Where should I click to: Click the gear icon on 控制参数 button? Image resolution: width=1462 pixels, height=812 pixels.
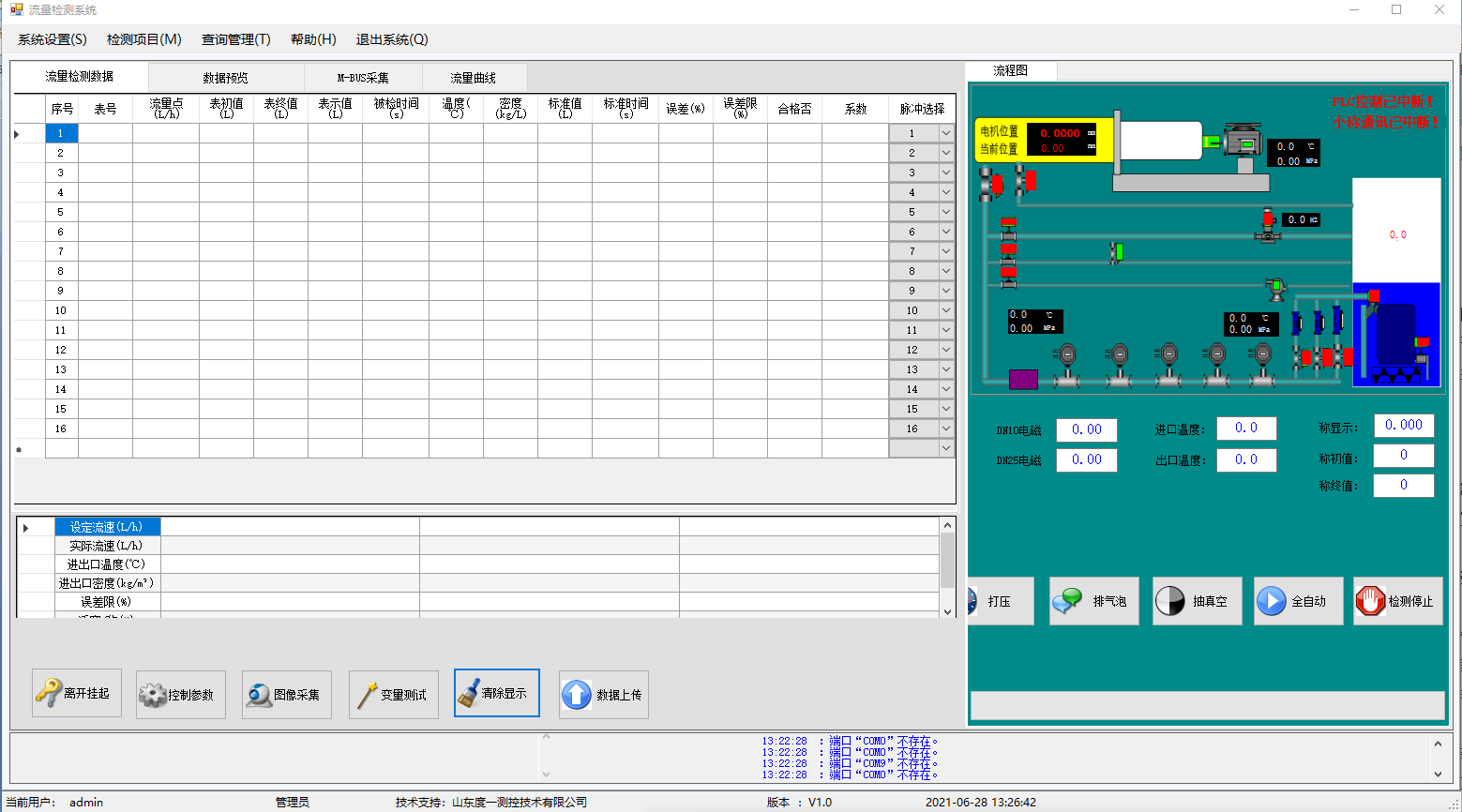click(x=153, y=695)
